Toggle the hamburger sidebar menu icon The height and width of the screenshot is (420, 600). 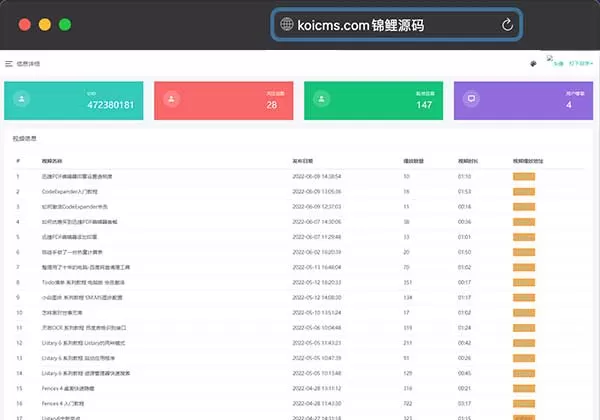point(9,64)
